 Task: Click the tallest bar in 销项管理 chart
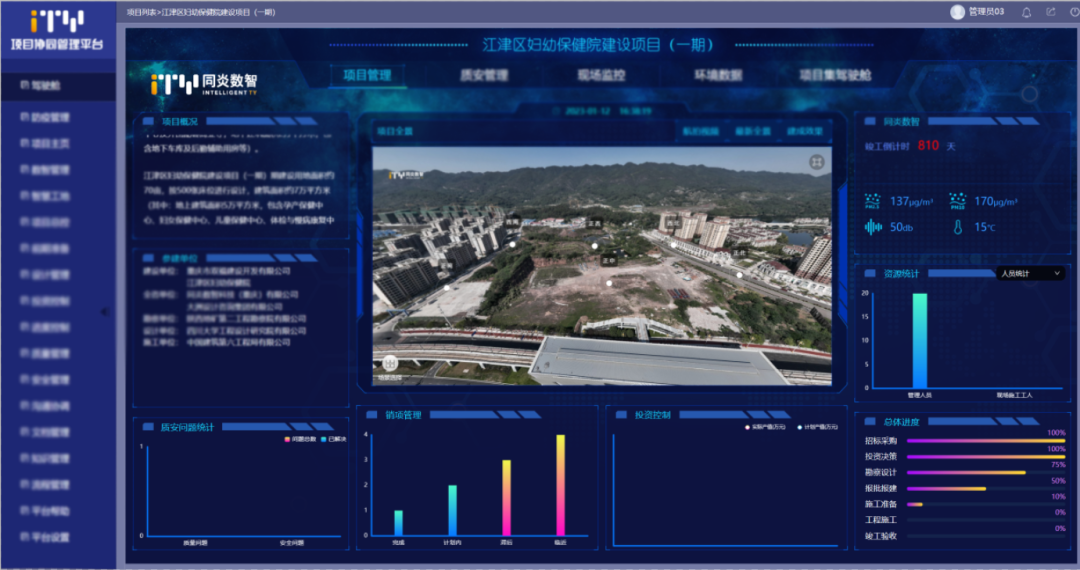561,485
